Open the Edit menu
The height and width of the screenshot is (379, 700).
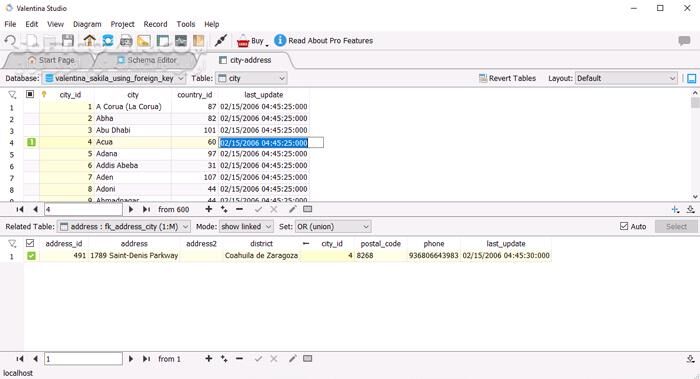32,24
